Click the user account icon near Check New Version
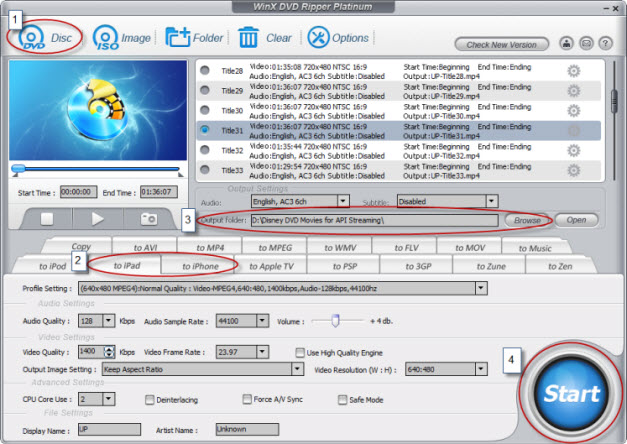The width and height of the screenshot is (627, 444). tap(566, 43)
